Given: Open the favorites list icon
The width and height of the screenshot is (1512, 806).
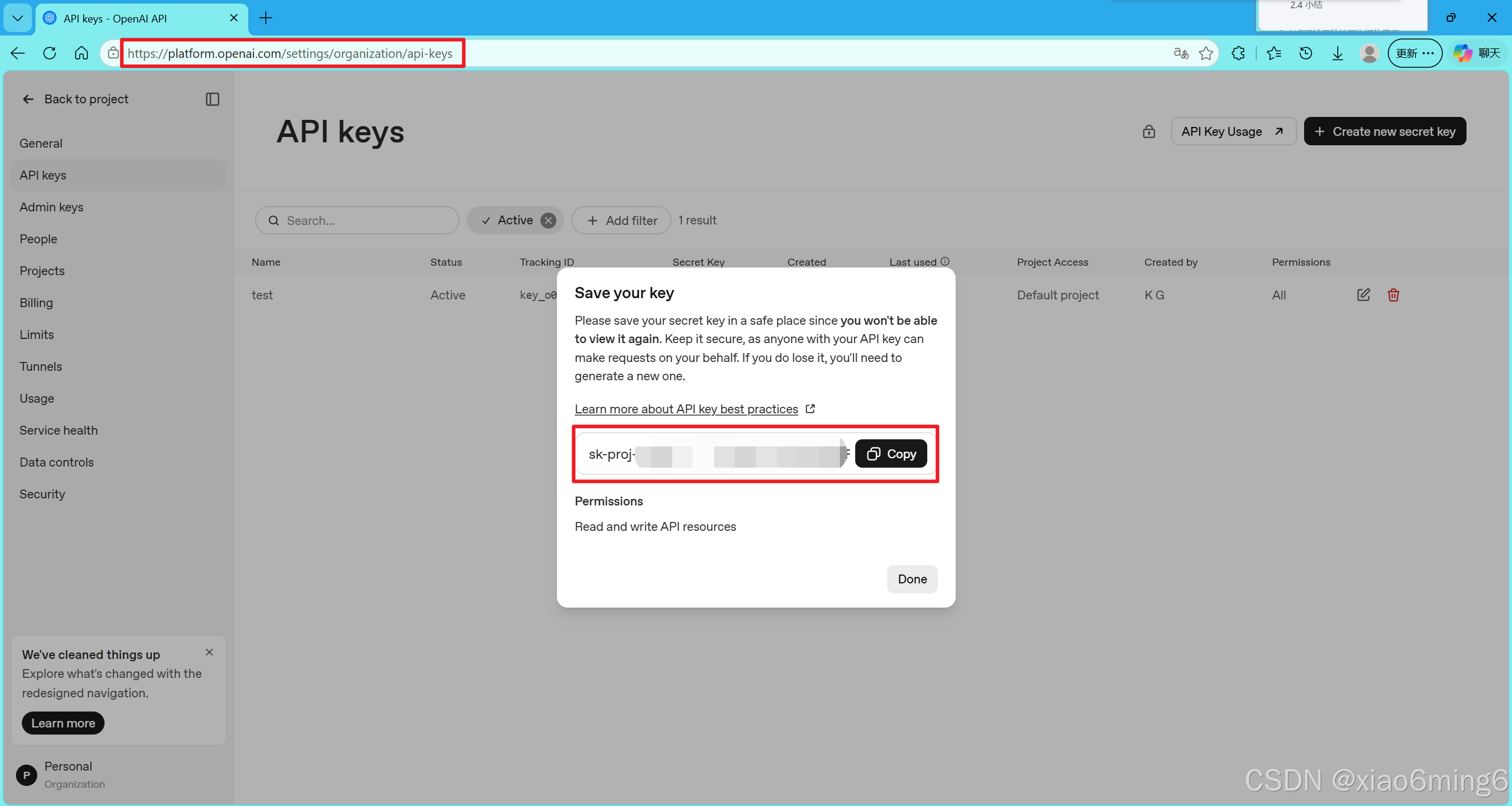Looking at the screenshot, I should (1274, 53).
